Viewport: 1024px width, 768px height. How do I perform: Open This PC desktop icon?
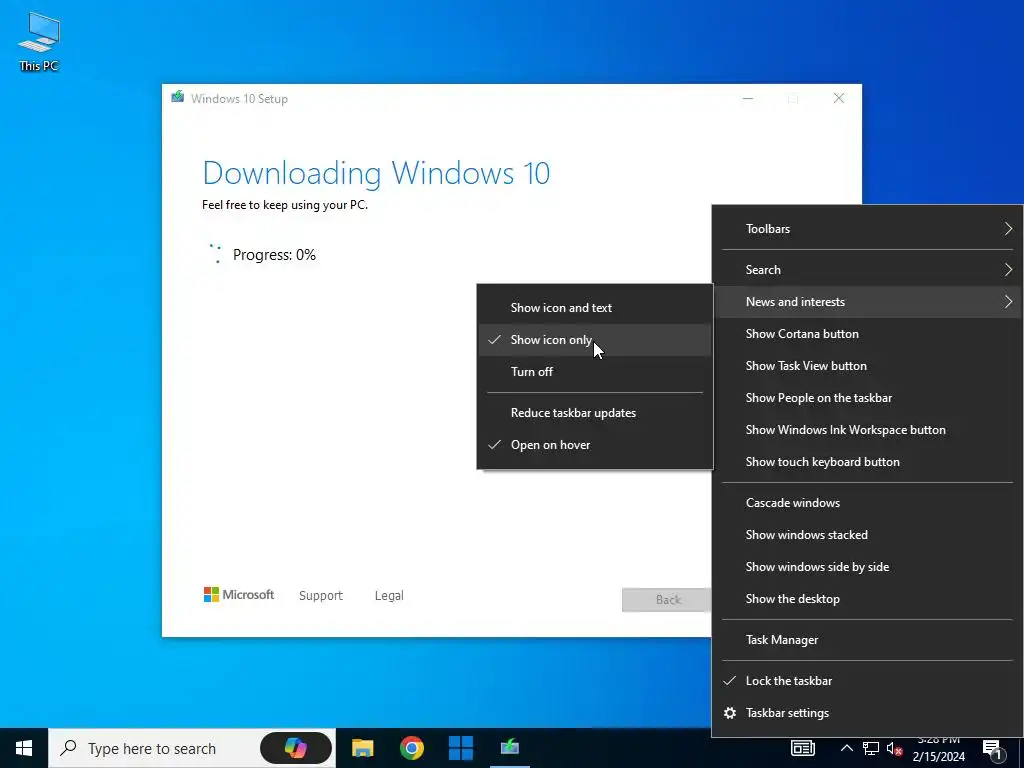(x=39, y=41)
